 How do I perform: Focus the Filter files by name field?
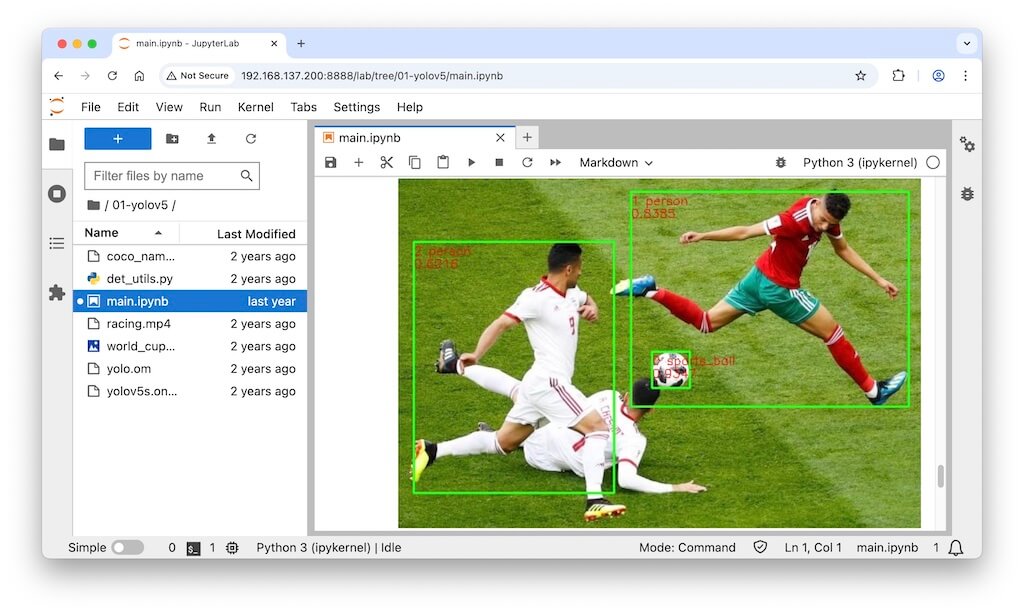(162, 176)
